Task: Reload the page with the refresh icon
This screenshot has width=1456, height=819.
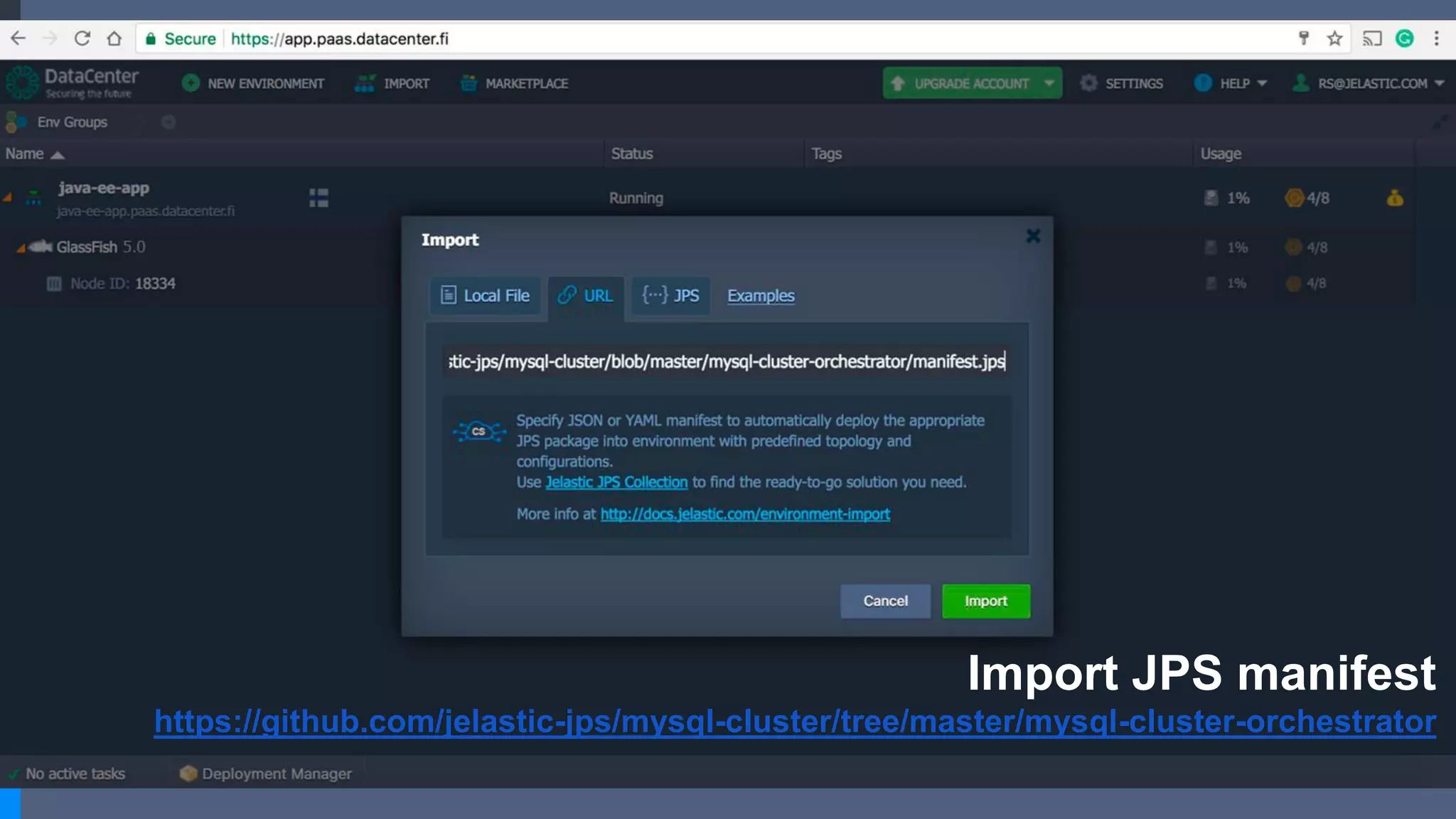Action: pyautogui.click(x=82, y=38)
